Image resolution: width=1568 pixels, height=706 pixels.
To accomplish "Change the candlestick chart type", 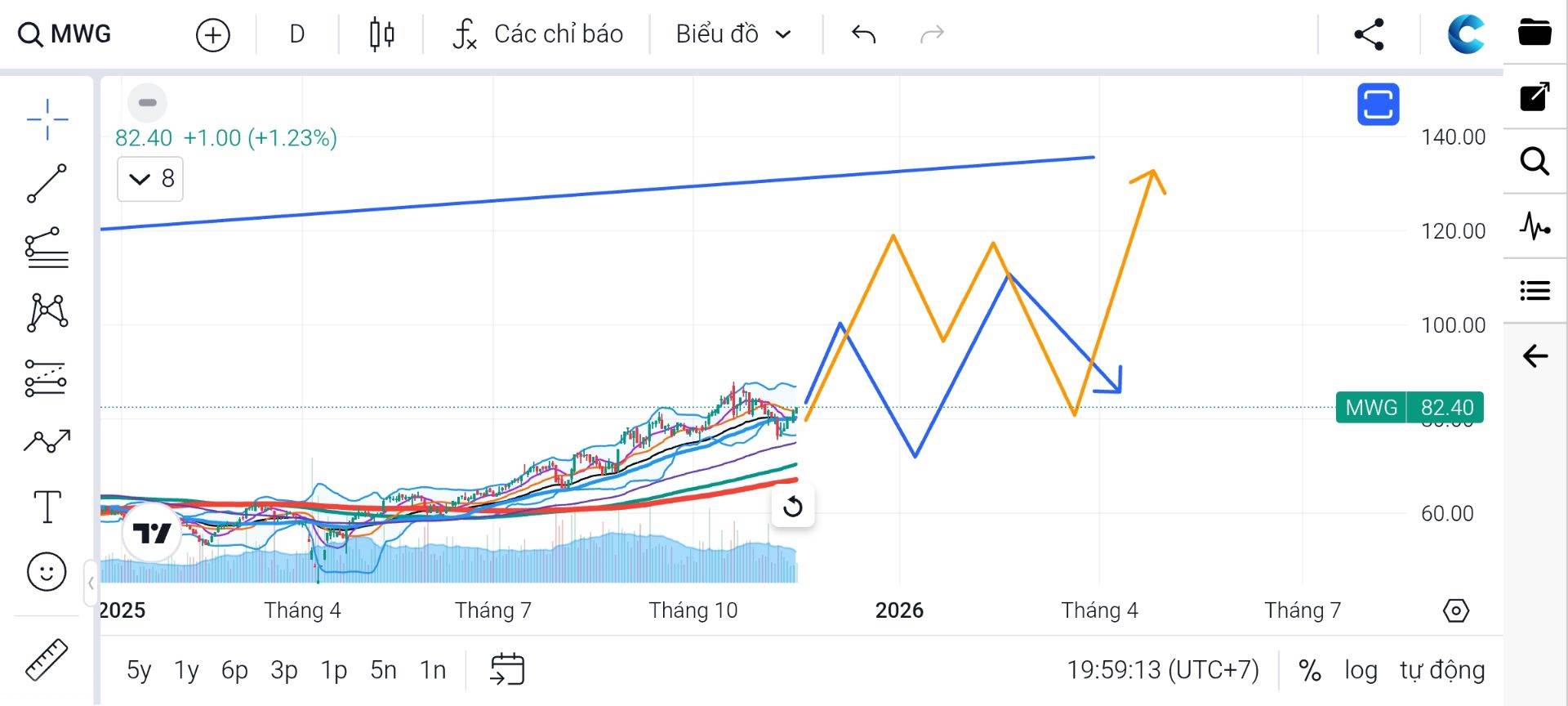I will pos(381,34).
